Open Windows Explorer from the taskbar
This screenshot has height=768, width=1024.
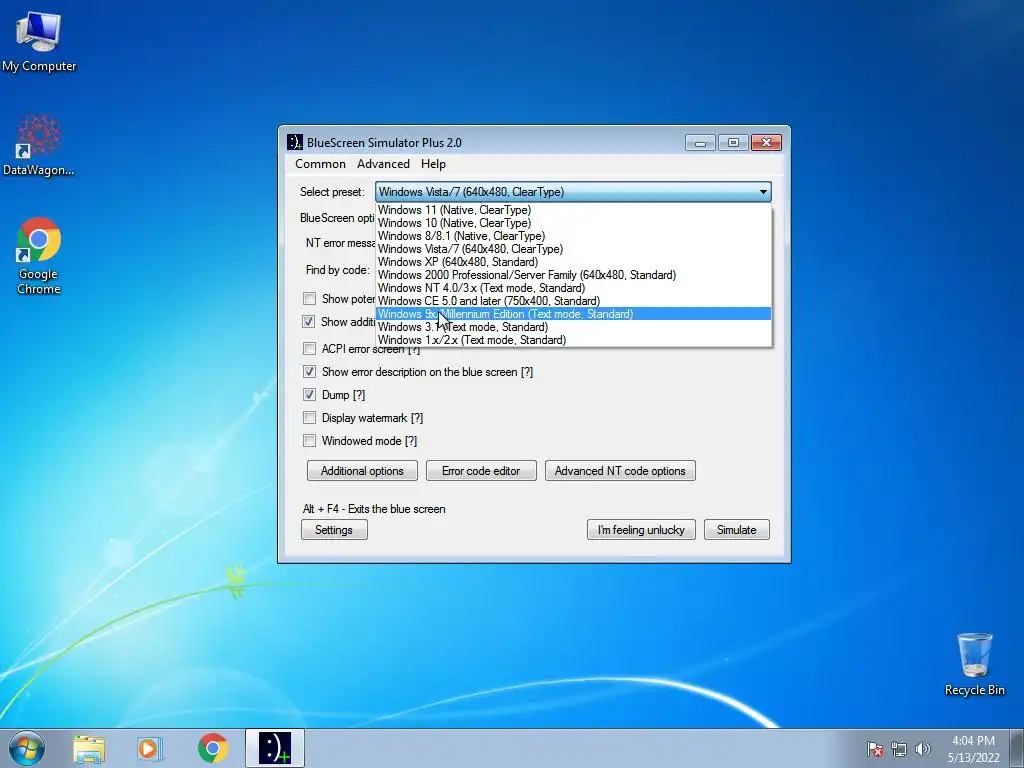(89, 748)
